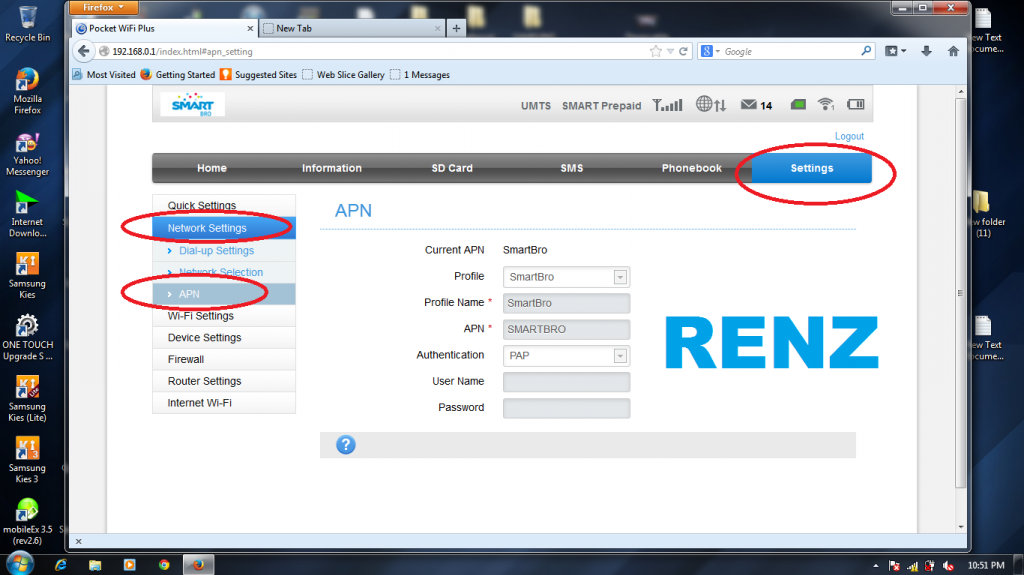
Task: Open Samsung Kies 3 desktop shortcut
Action: 27,460
